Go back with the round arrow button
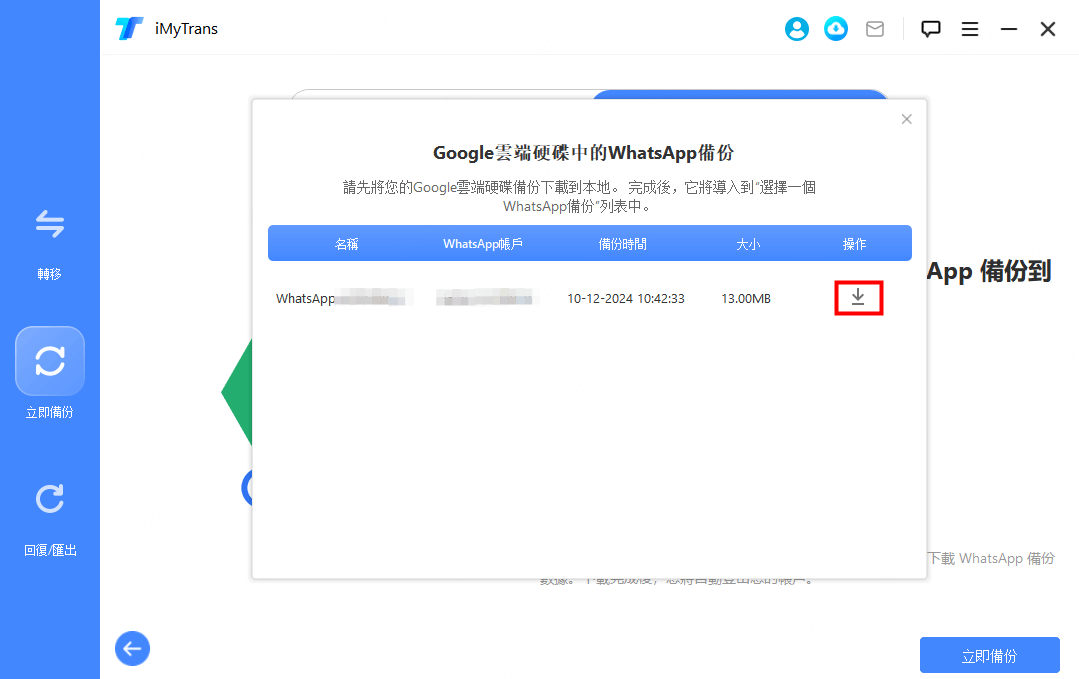This screenshot has width=1079, height=679. [132, 648]
